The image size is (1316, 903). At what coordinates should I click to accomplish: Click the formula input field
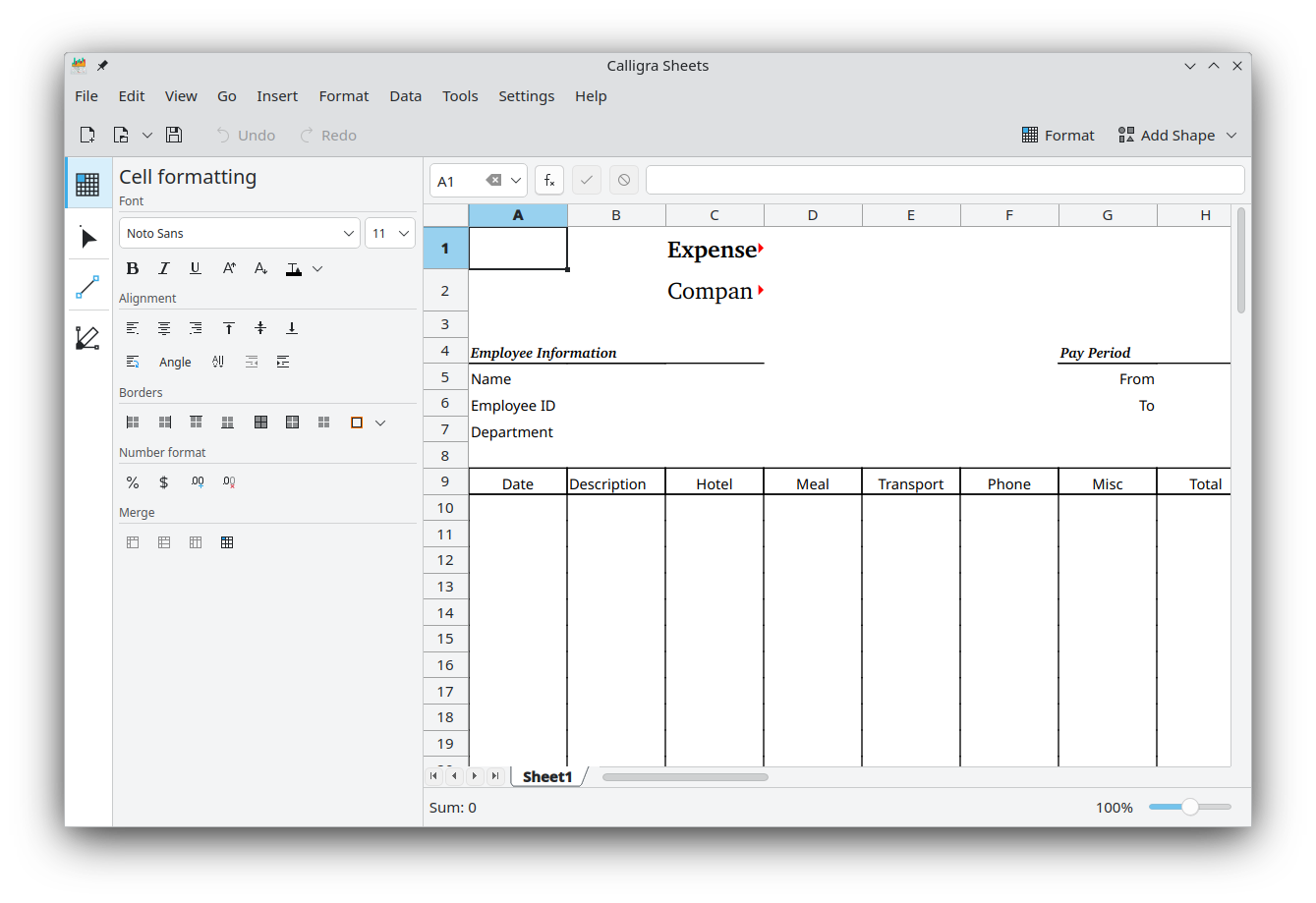944,181
